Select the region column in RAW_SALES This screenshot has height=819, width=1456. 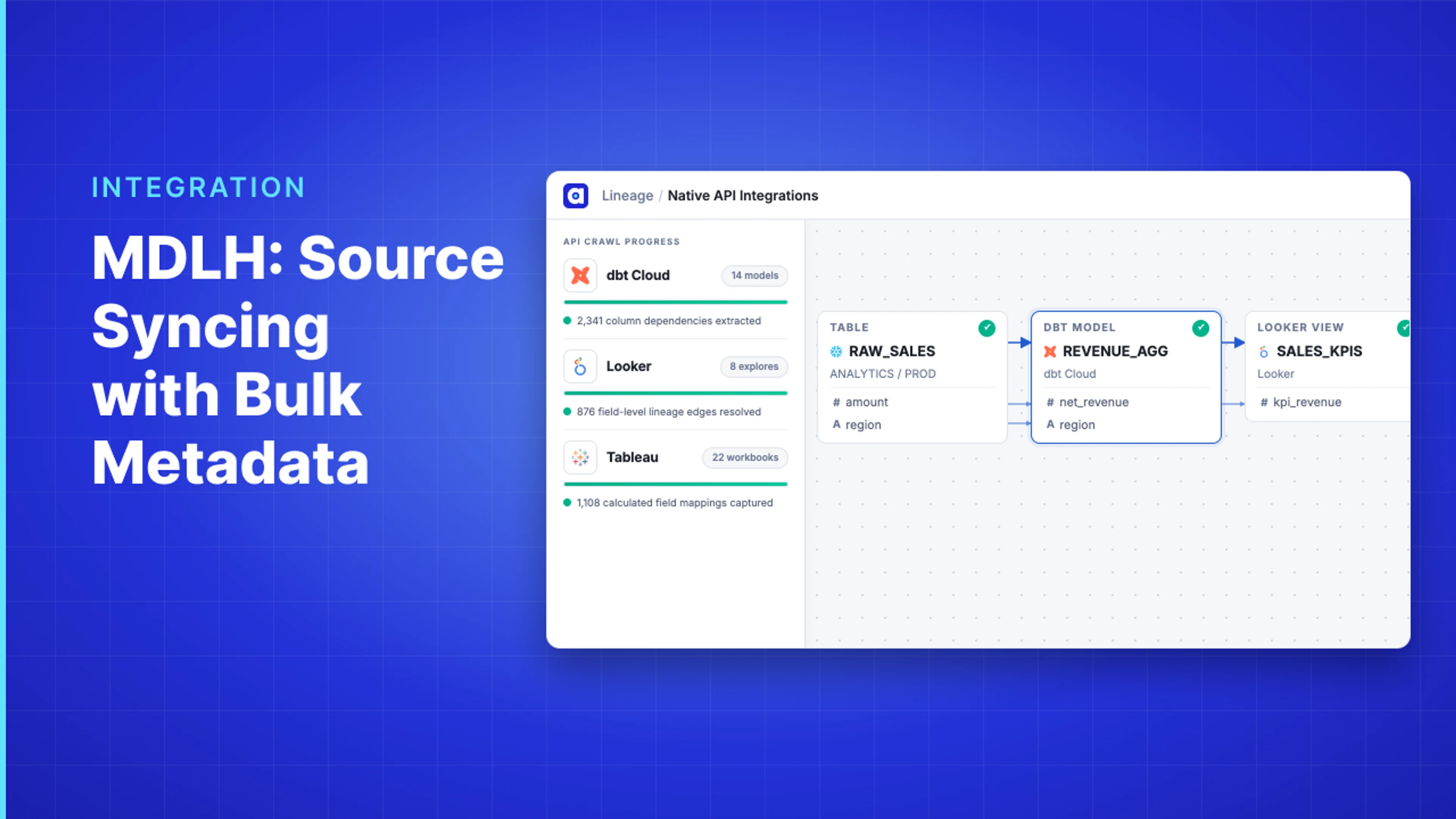pos(863,425)
